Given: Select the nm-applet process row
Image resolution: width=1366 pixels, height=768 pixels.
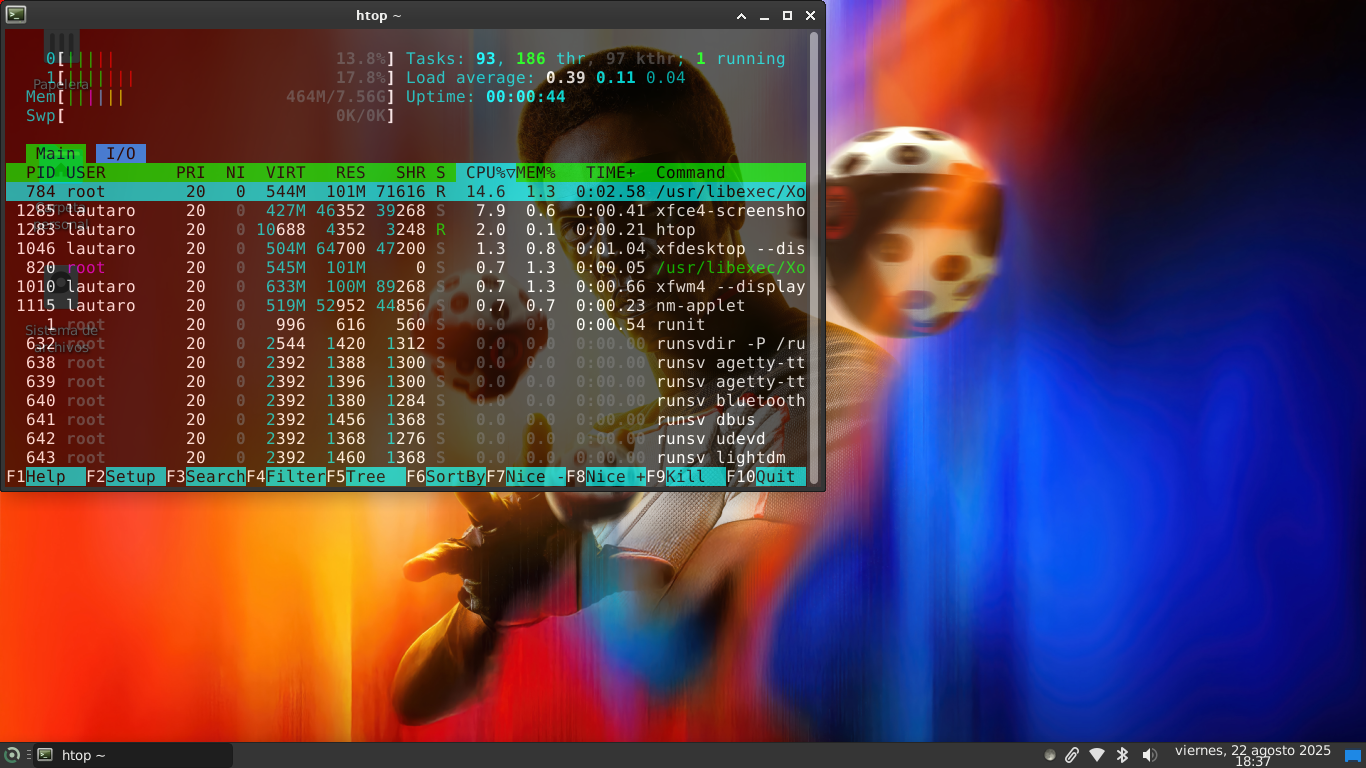Looking at the screenshot, I should [x=406, y=306].
